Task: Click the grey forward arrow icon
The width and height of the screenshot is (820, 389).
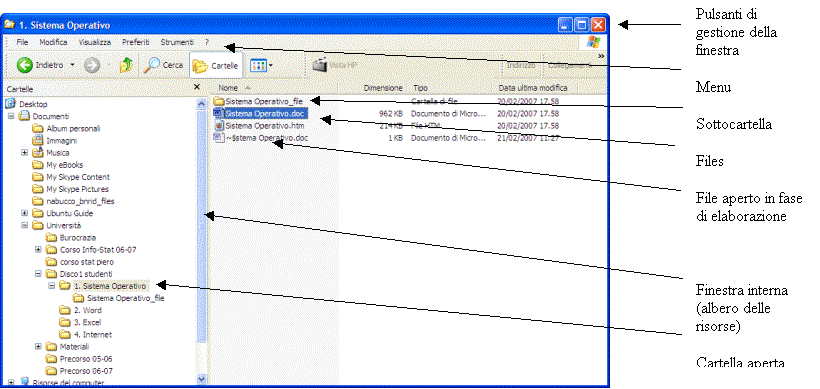Action: [x=92, y=65]
